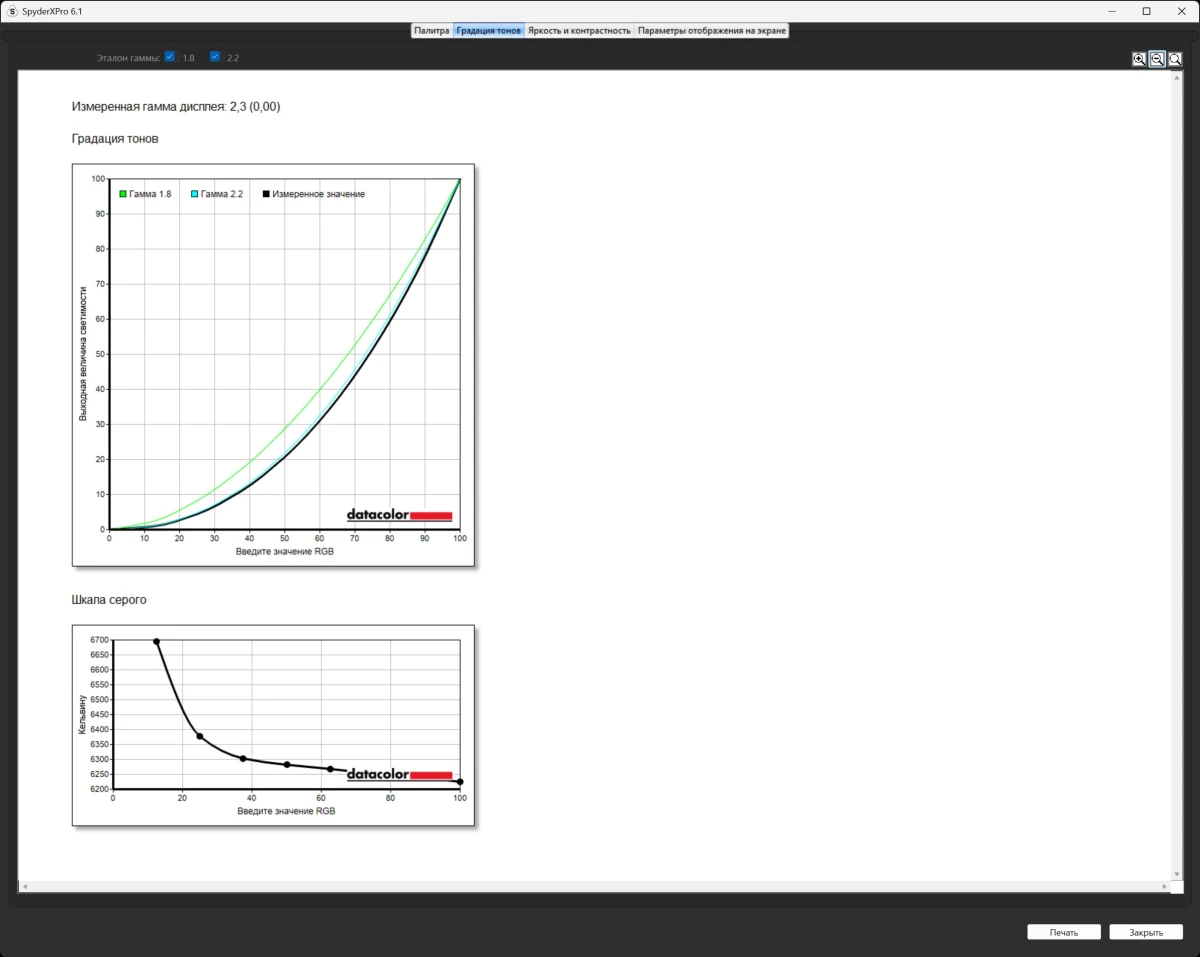Click the datacolor logo on grayscale chart

399,774
